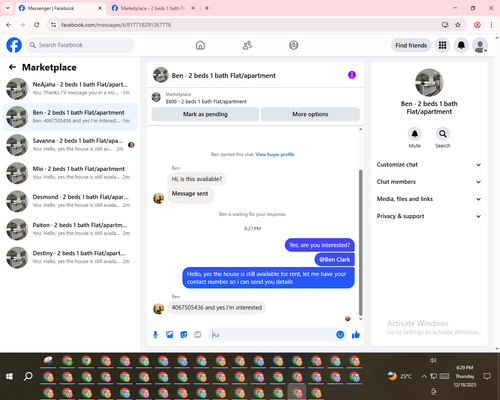Open Destiny conversation
The height and width of the screenshot is (400, 500).
click(70, 257)
